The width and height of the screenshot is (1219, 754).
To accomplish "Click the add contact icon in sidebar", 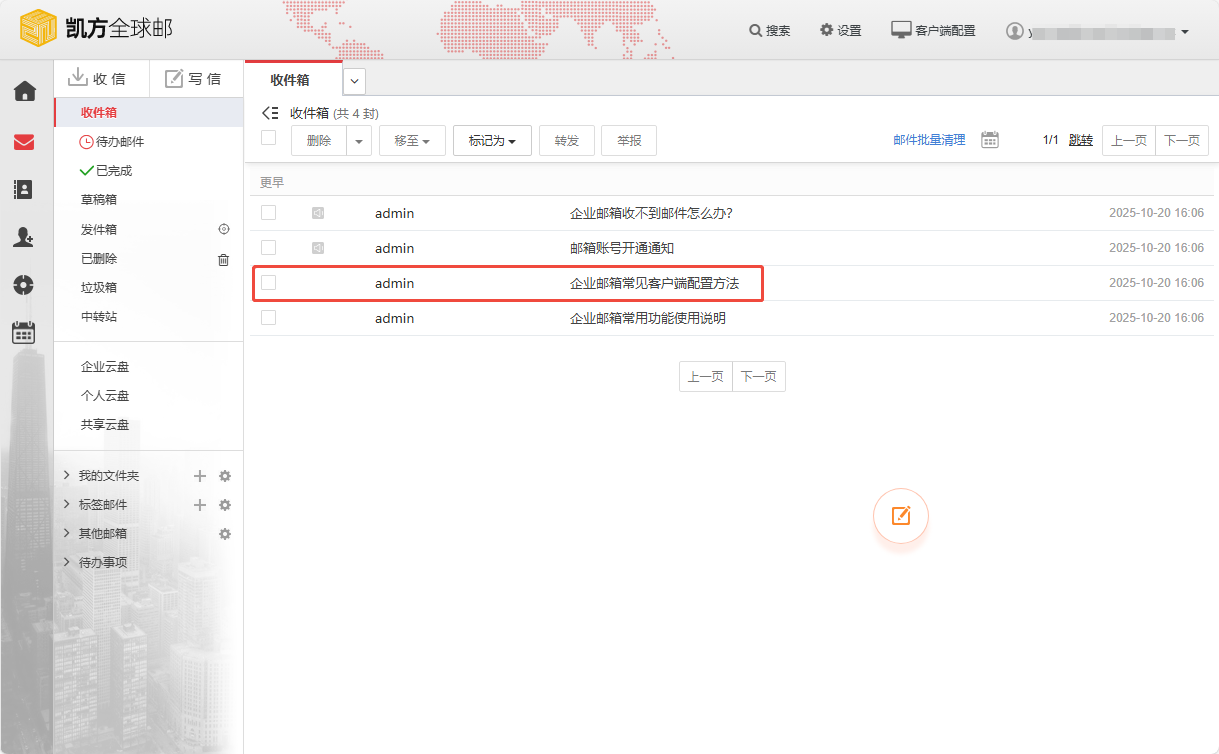I will pyautogui.click(x=24, y=237).
